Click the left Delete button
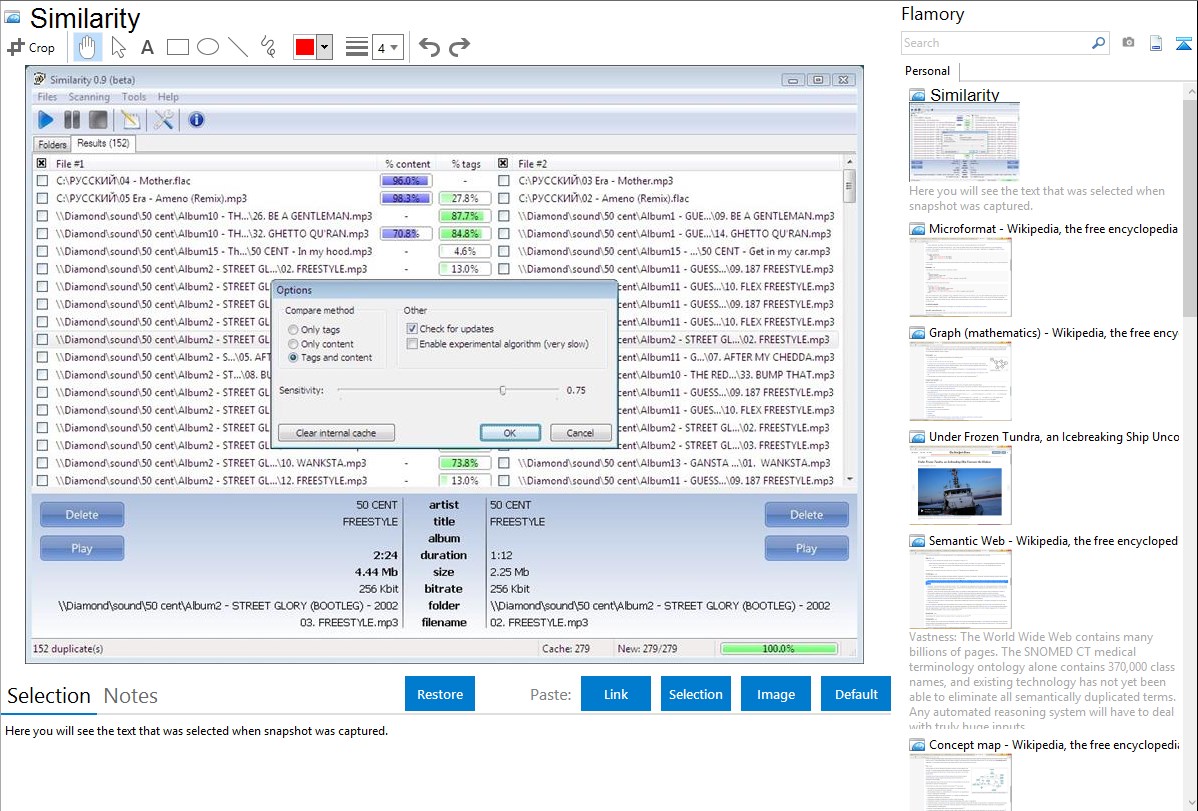The height and width of the screenshot is (811, 1198). pyautogui.click(x=82, y=514)
